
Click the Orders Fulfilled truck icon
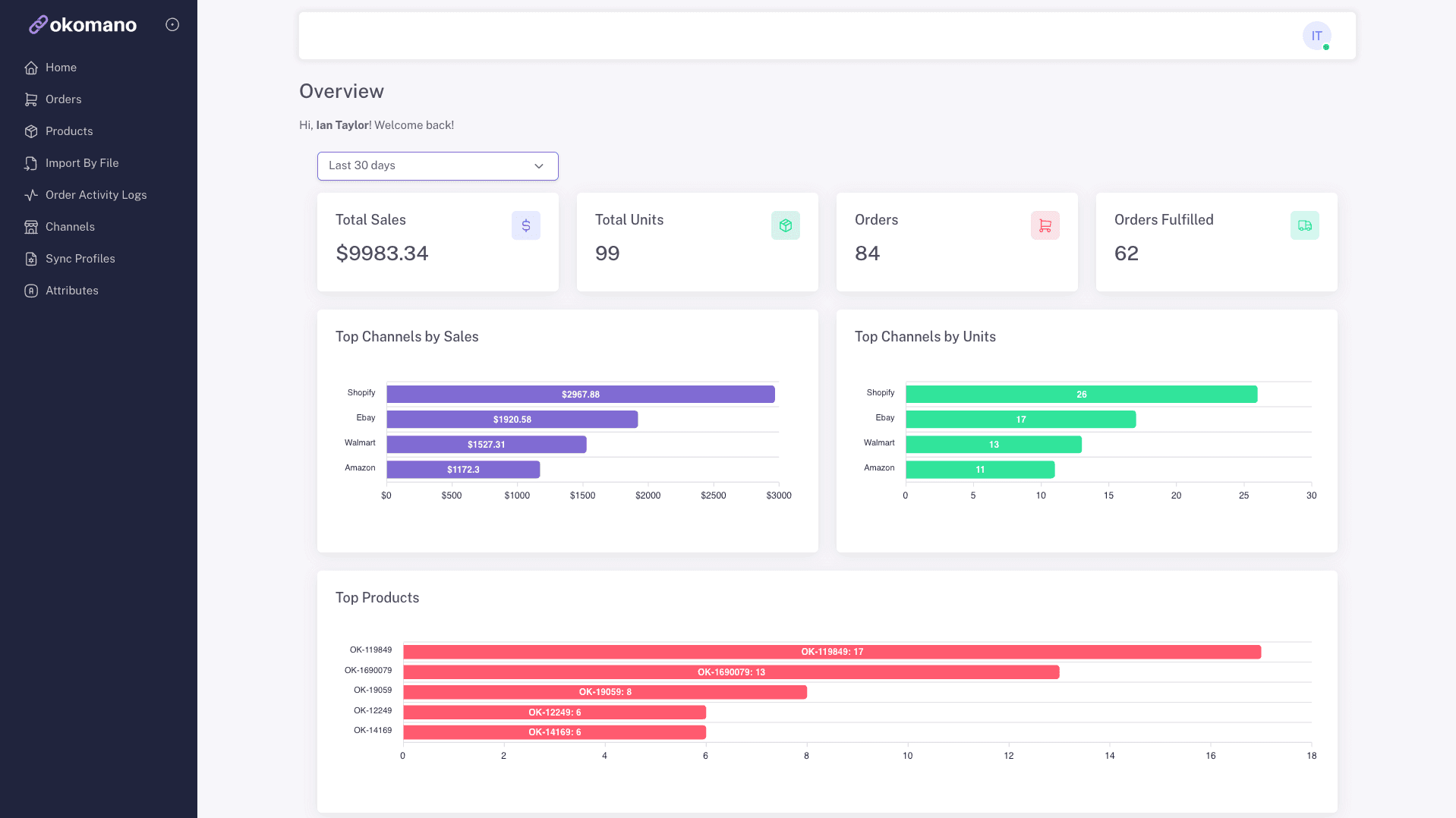click(x=1305, y=225)
